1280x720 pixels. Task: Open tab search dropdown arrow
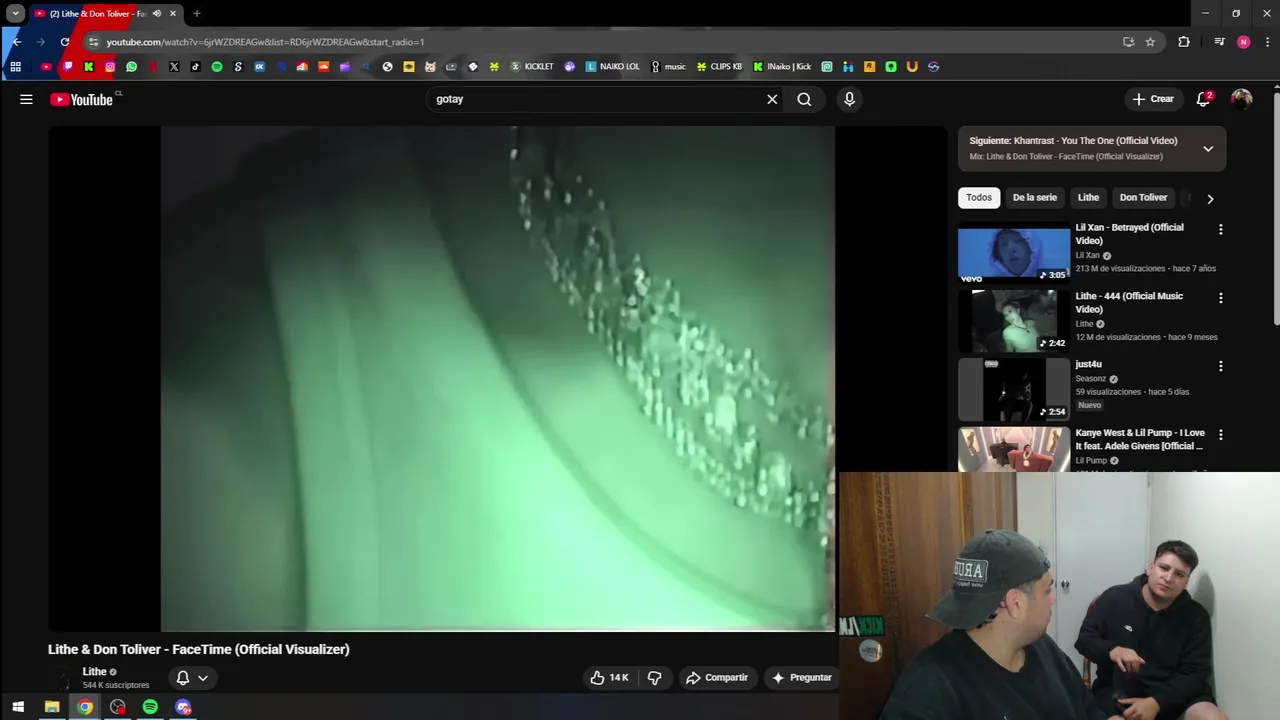[16, 14]
